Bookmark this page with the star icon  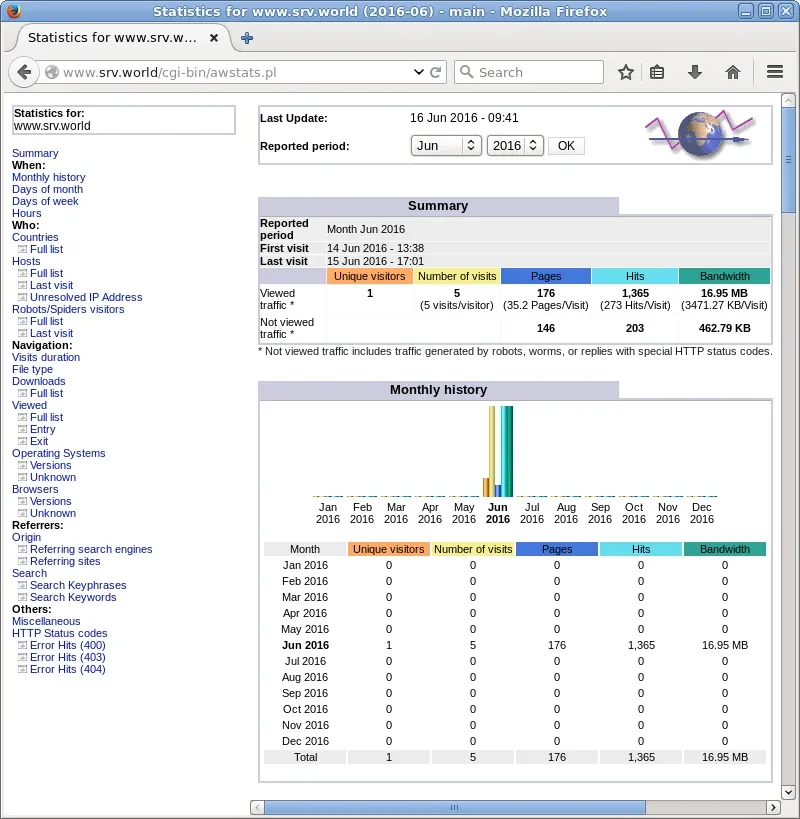point(626,72)
